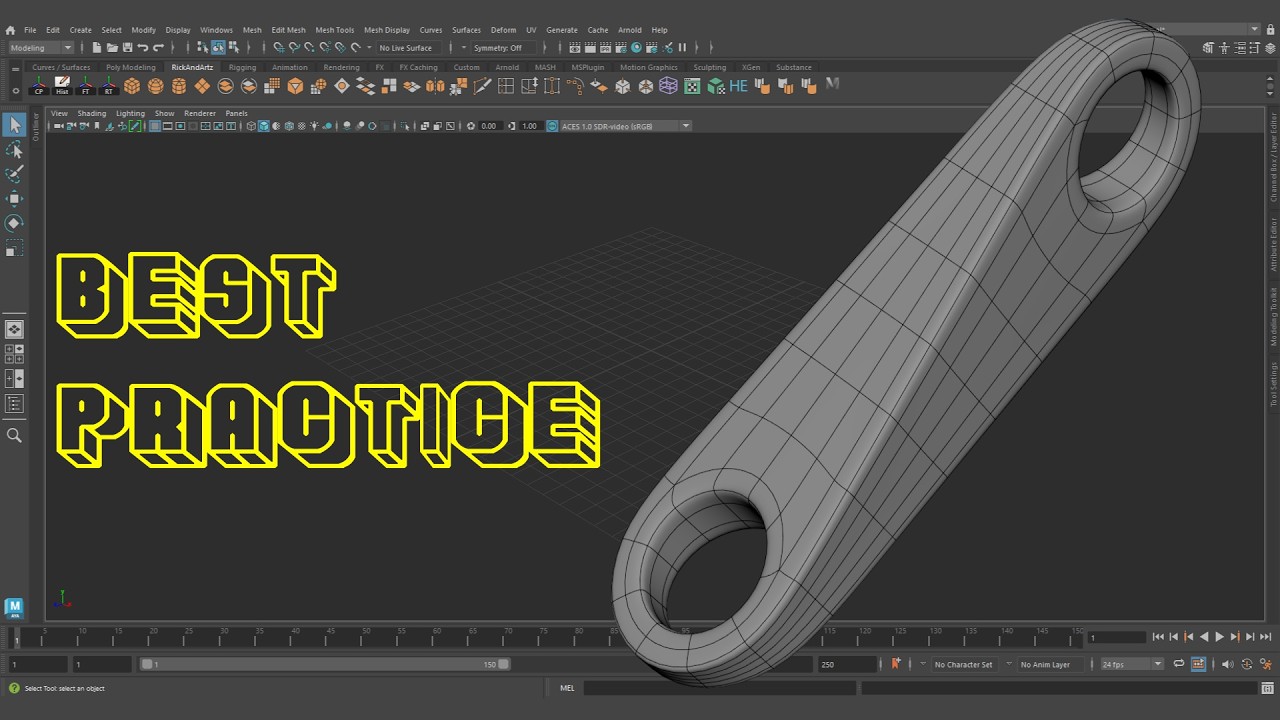Redo action via status line arrow
Image resolution: width=1280 pixels, height=720 pixels.
(158, 47)
